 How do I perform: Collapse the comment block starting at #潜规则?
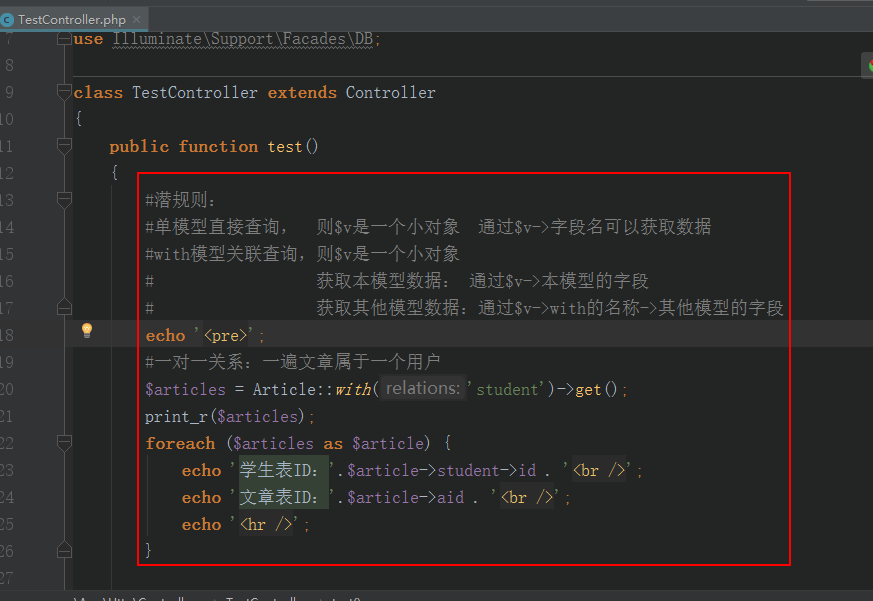click(x=65, y=201)
